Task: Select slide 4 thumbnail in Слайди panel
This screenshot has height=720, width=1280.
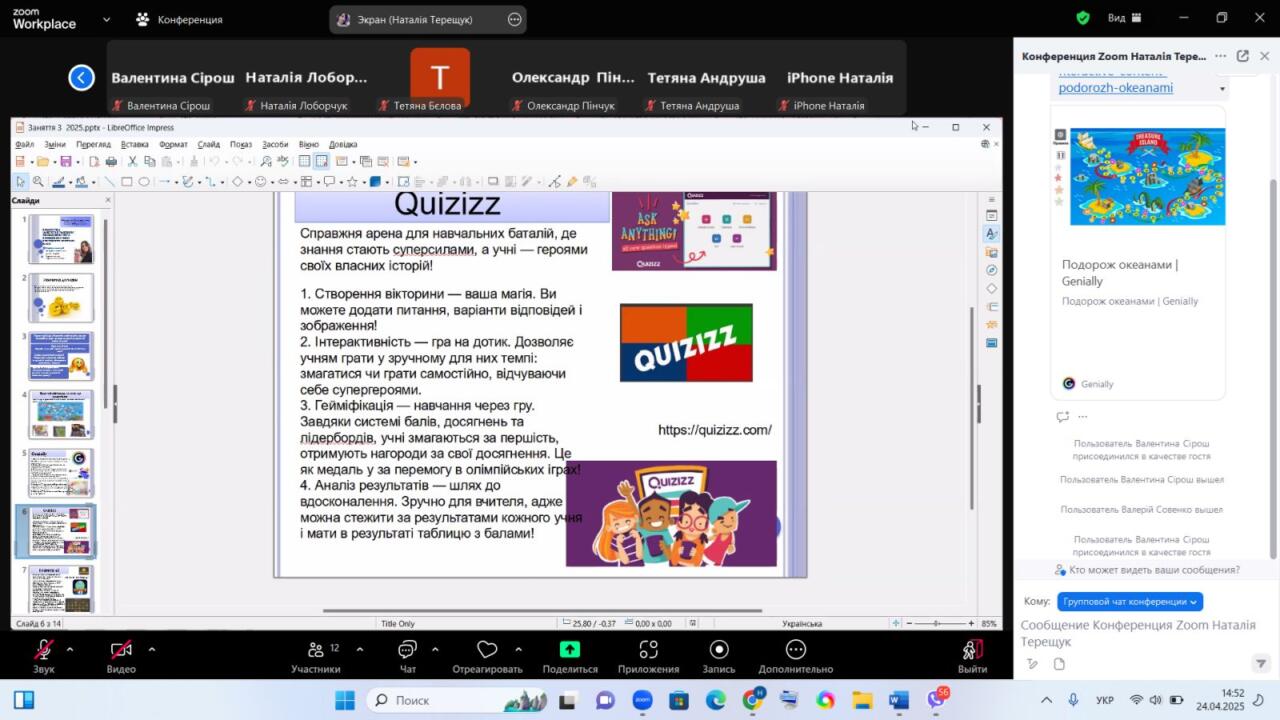Action: 61,414
